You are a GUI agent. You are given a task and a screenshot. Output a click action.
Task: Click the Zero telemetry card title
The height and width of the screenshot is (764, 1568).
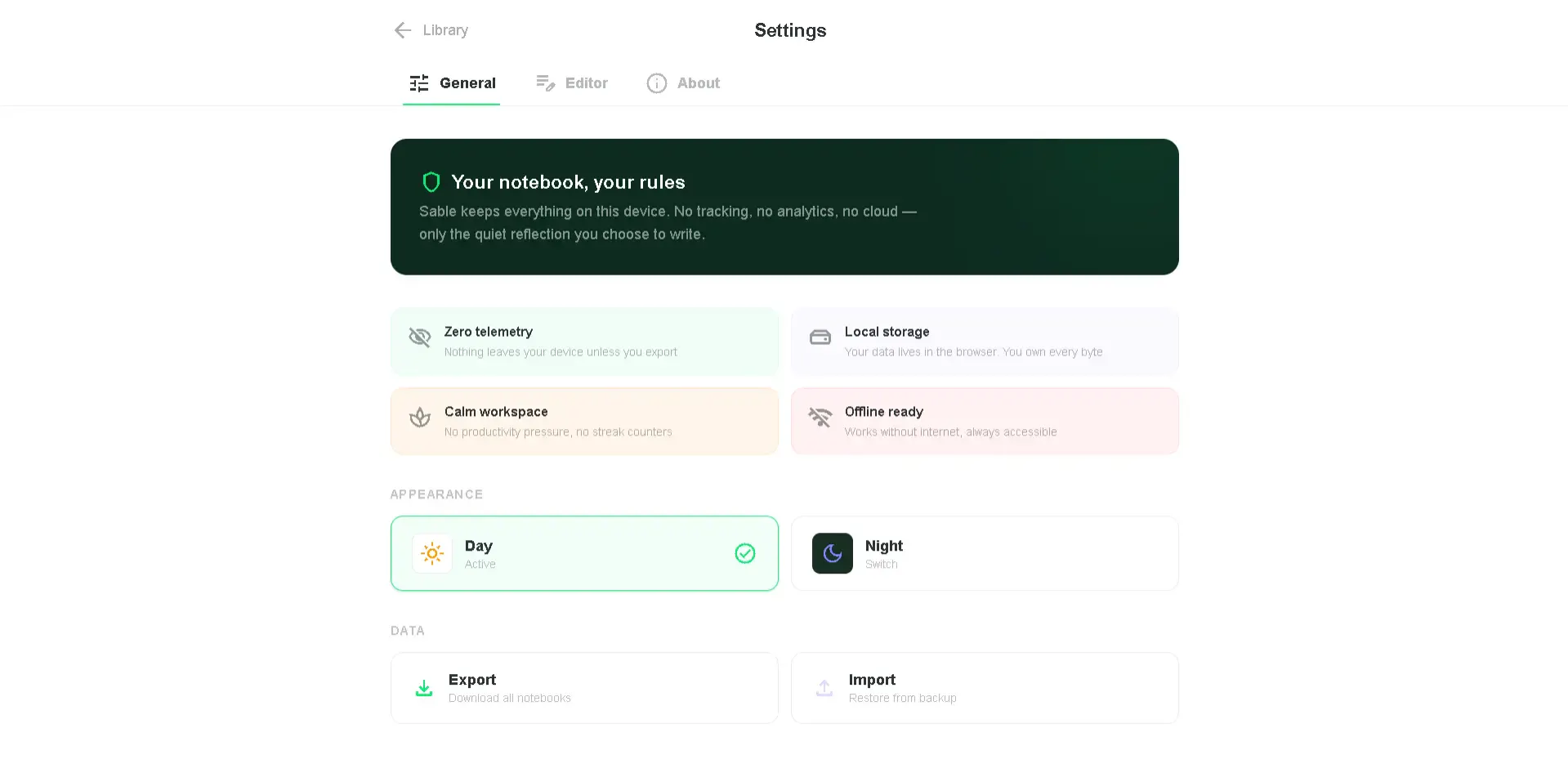coord(489,332)
